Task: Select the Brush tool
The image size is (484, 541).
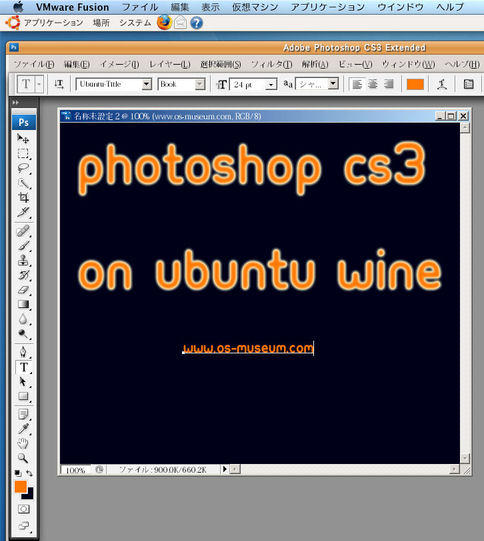Action: (23, 246)
